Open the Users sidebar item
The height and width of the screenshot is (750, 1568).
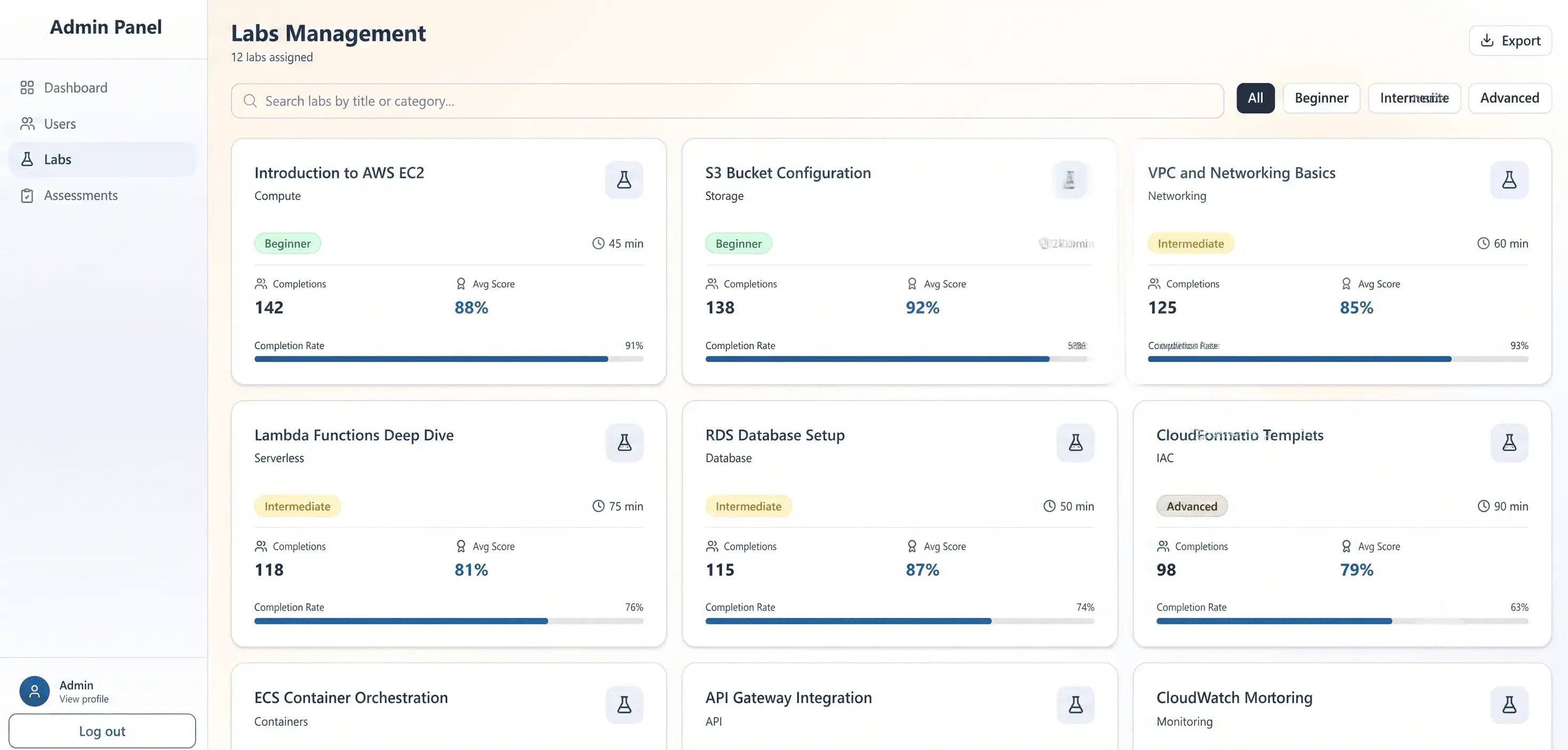click(x=102, y=124)
